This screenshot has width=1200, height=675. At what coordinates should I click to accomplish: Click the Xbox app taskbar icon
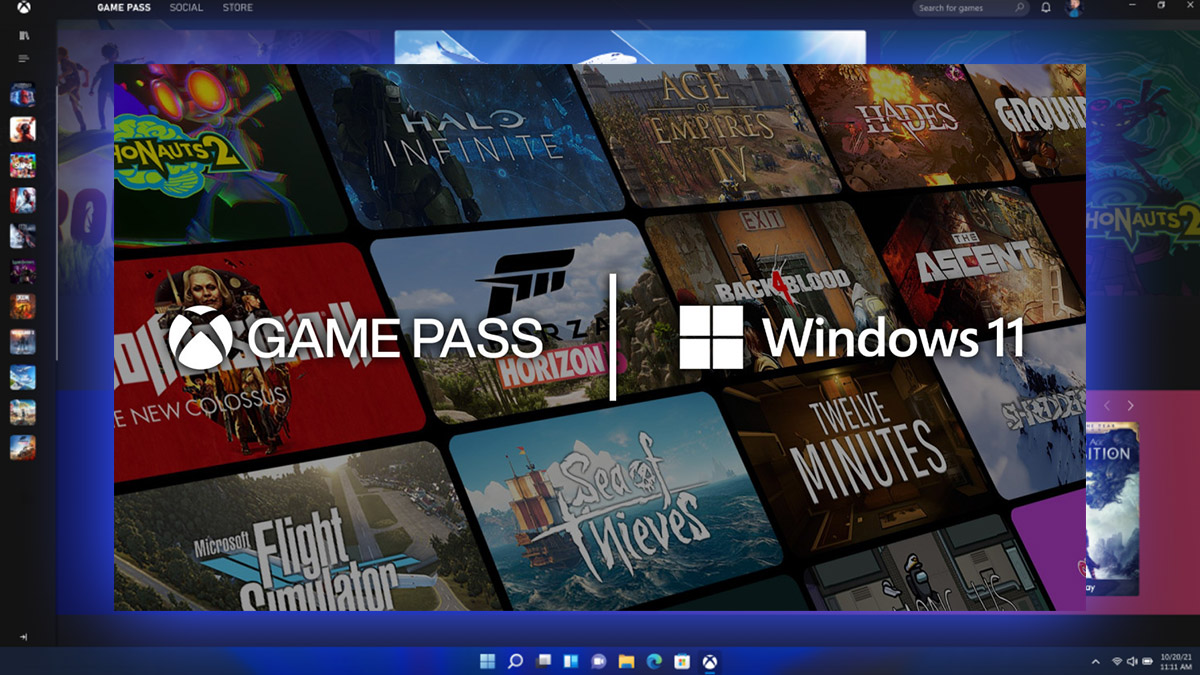pyautogui.click(x=709, y=661)
